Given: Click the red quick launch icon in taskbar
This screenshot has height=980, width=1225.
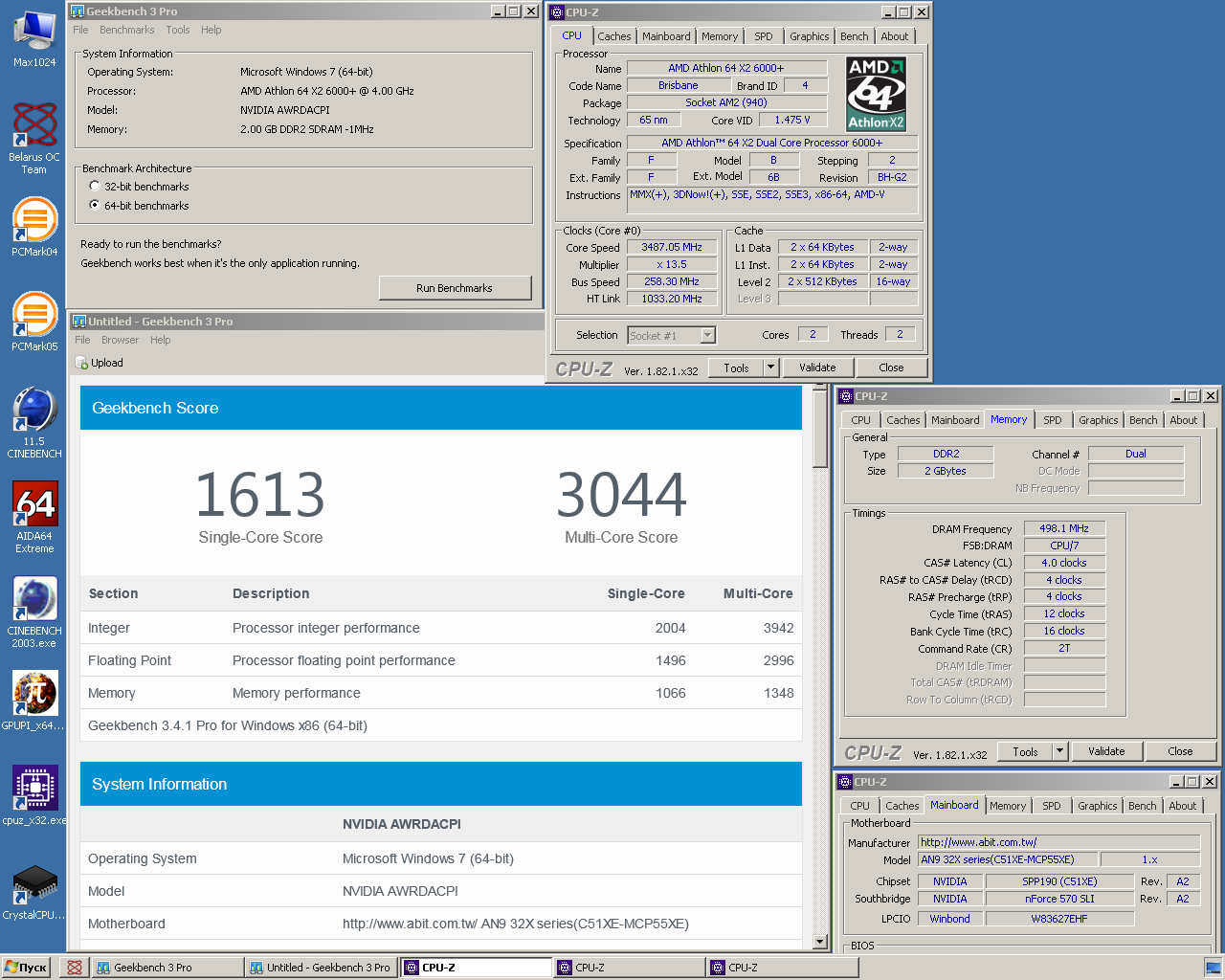Looking at the screenshot, I should (x=75, y=968).
